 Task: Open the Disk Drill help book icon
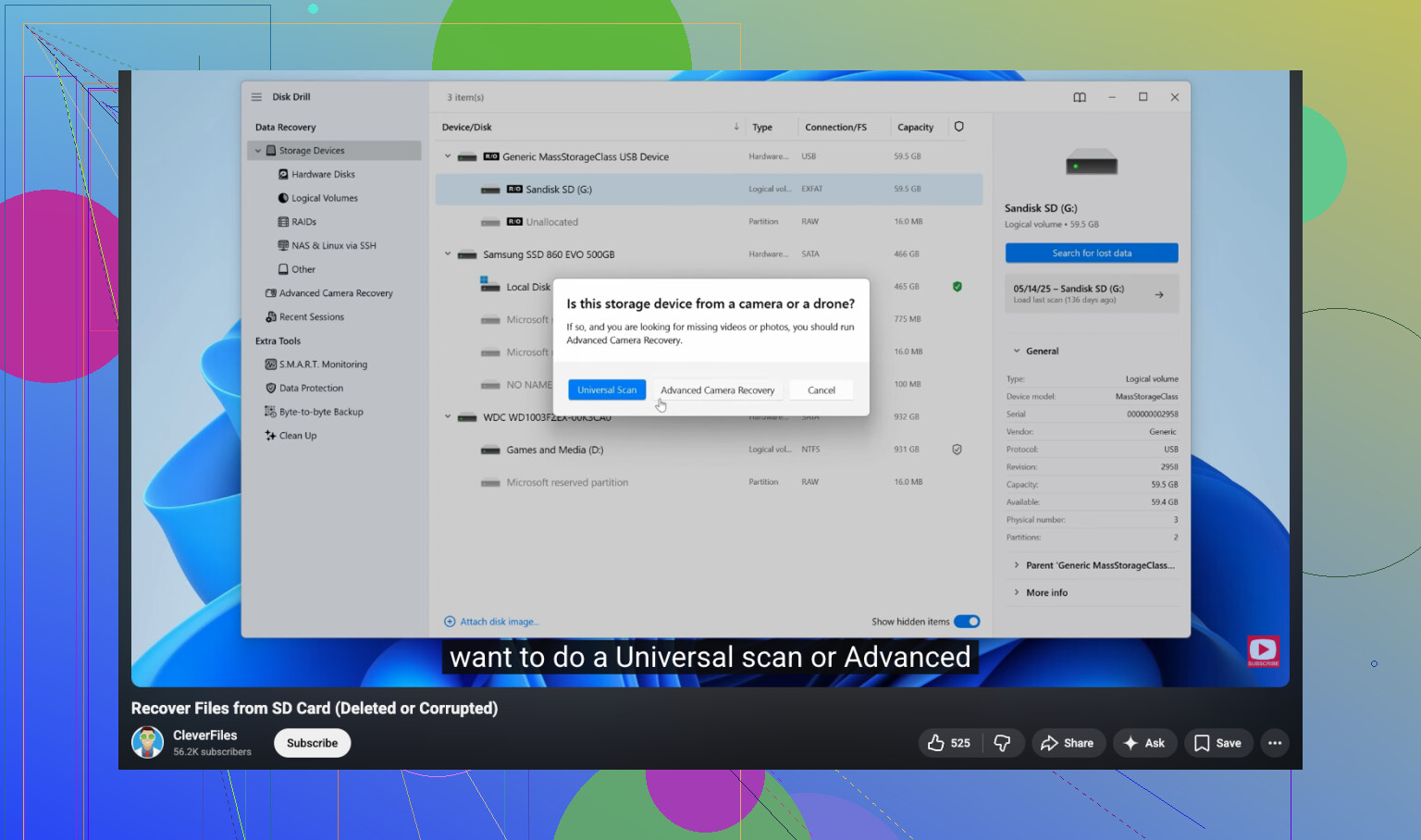1080,97
